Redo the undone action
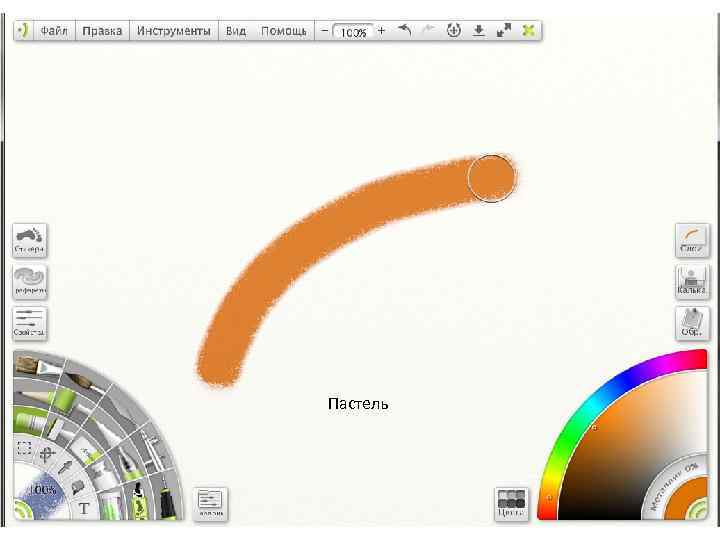 tap(428, 30)
